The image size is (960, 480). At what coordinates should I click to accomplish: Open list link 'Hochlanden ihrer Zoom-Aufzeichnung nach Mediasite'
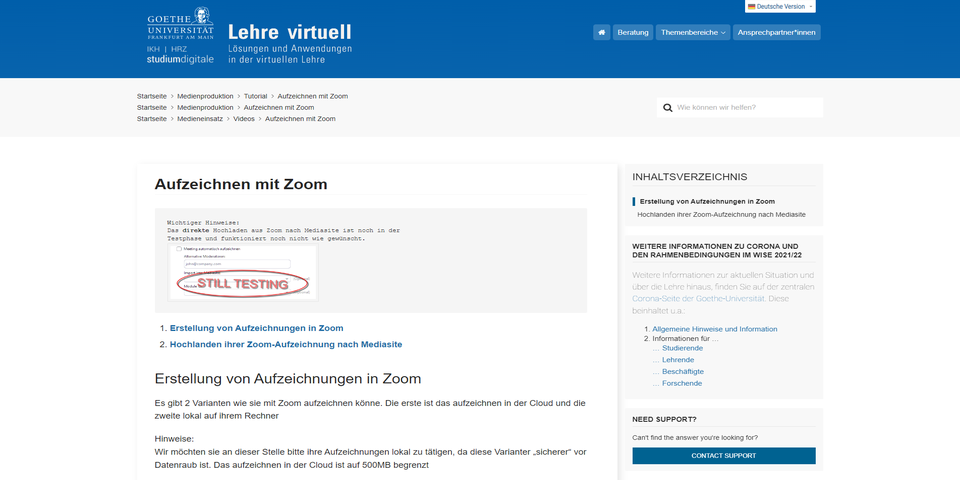(286, 345)
